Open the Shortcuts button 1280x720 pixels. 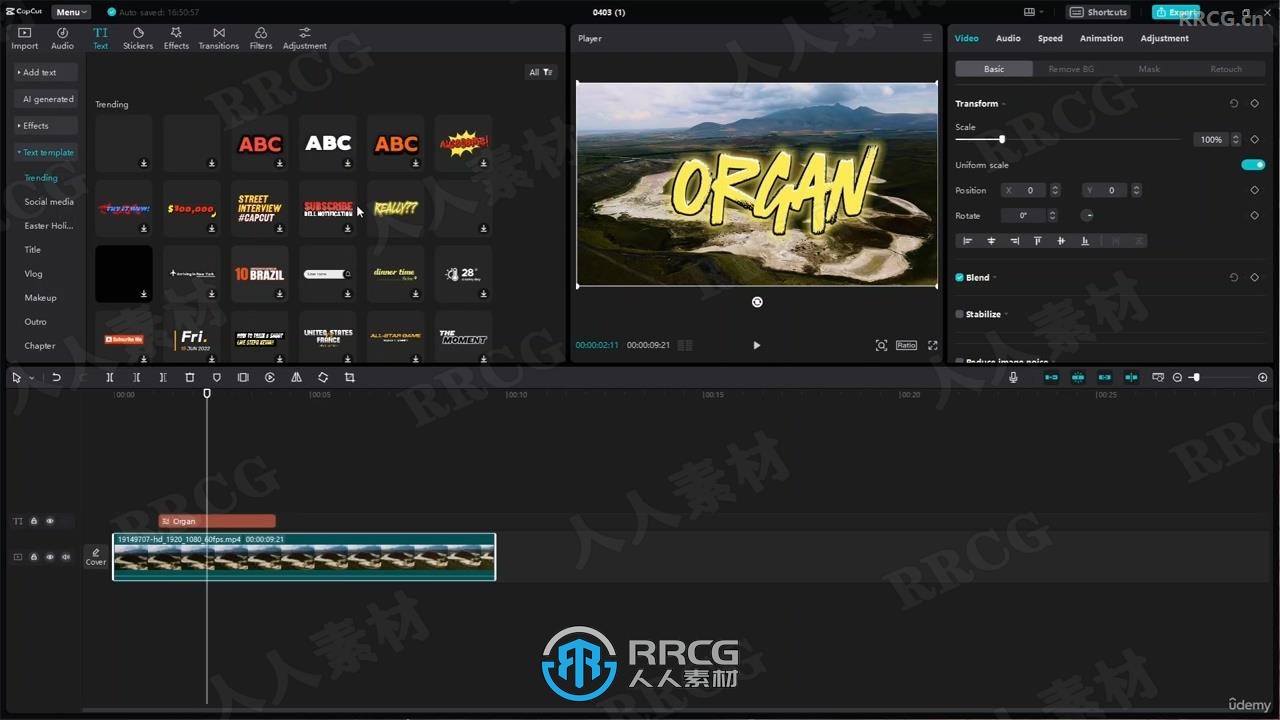click(1098, 12)
